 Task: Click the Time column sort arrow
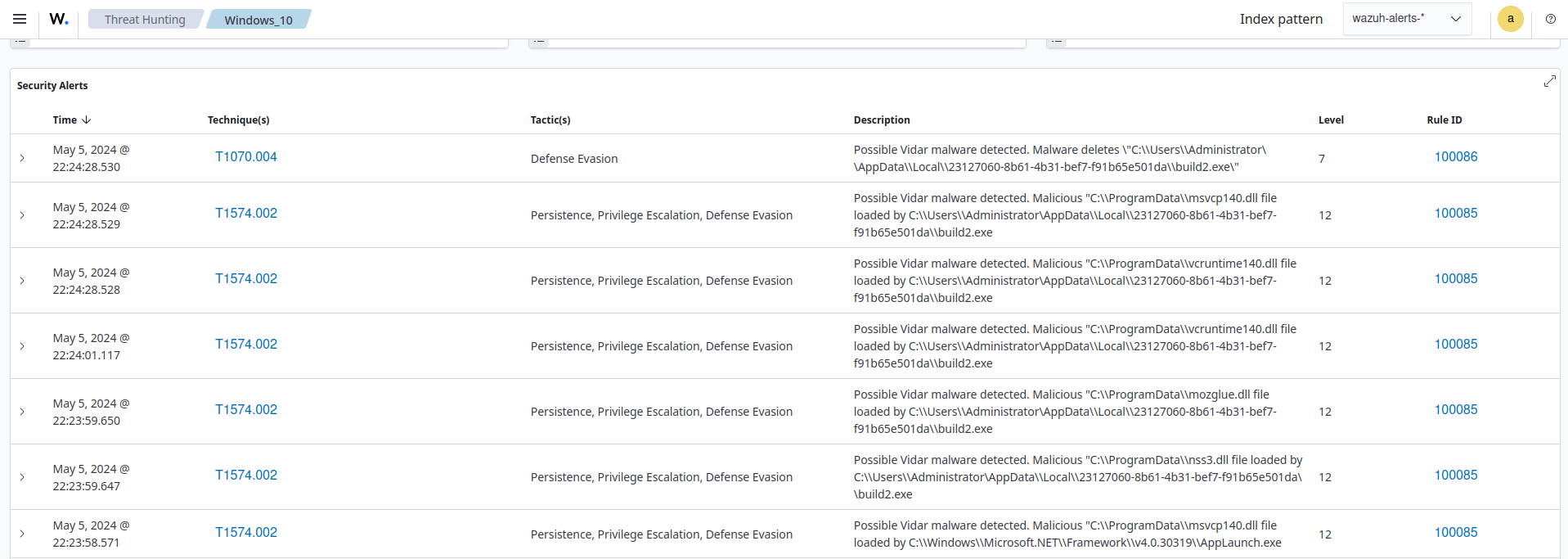87,120
